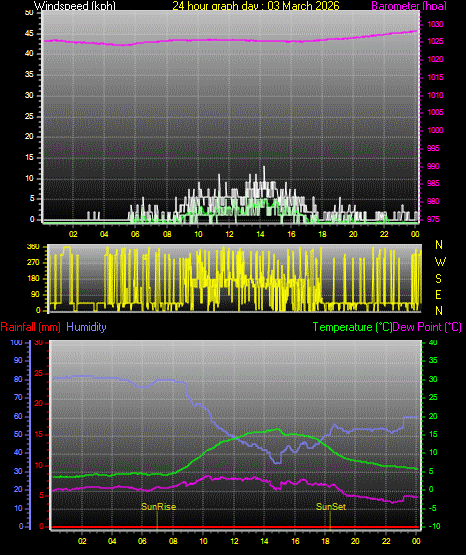Viewport: 466px width, 555px height.
Task: Click the 'S' compass direction label
Action: (x=438, y=279)
